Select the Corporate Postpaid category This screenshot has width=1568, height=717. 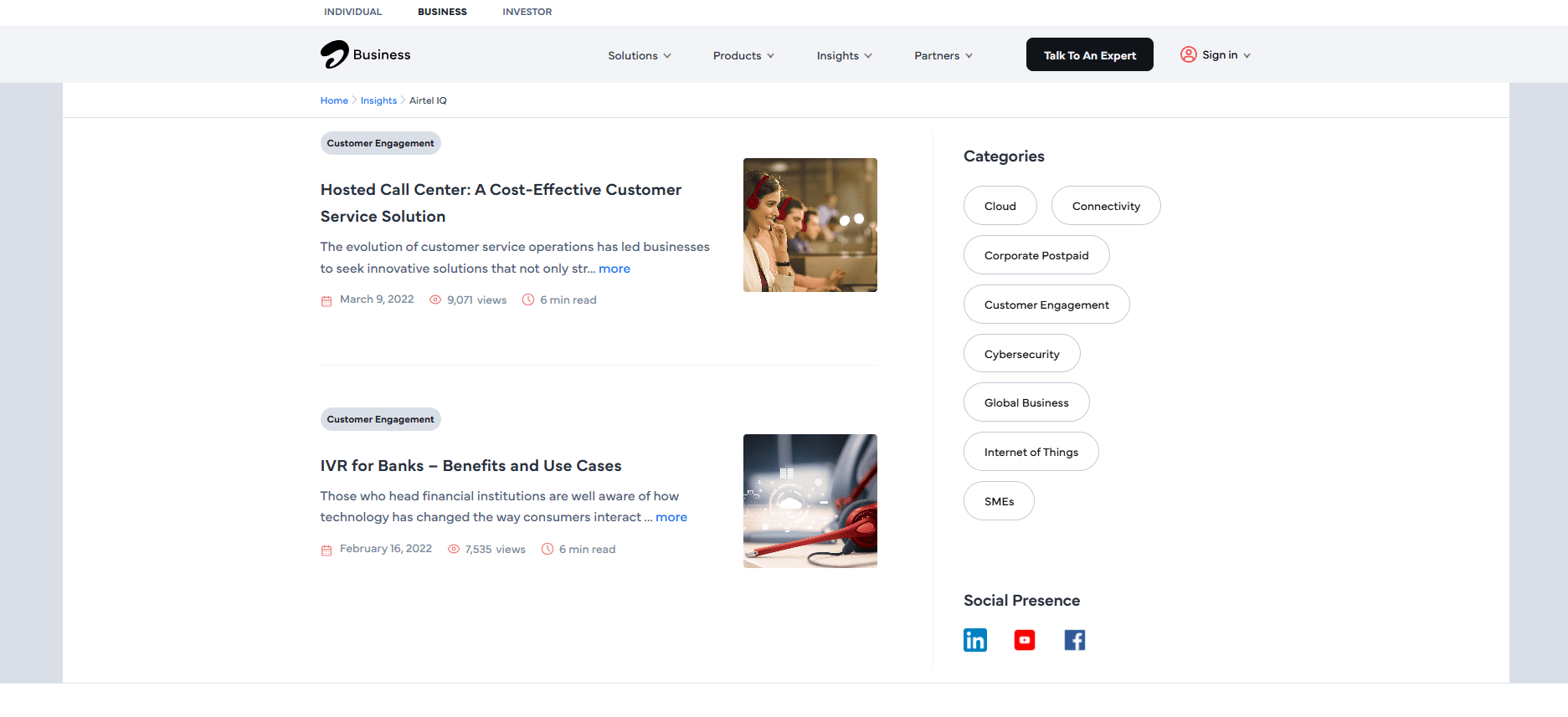[1036, 255]
